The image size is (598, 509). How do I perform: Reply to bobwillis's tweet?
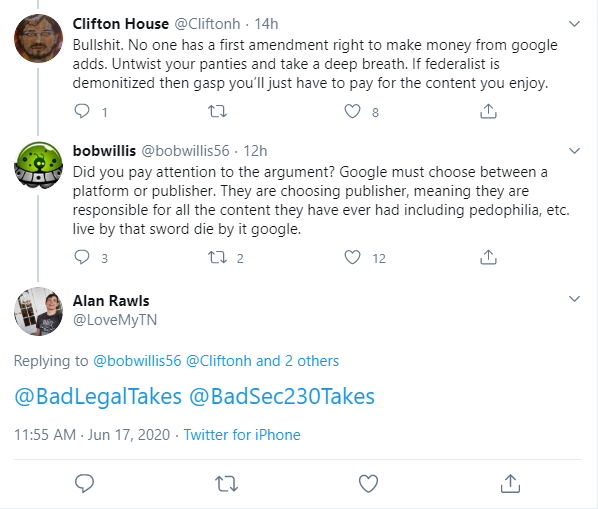(82, 257)
